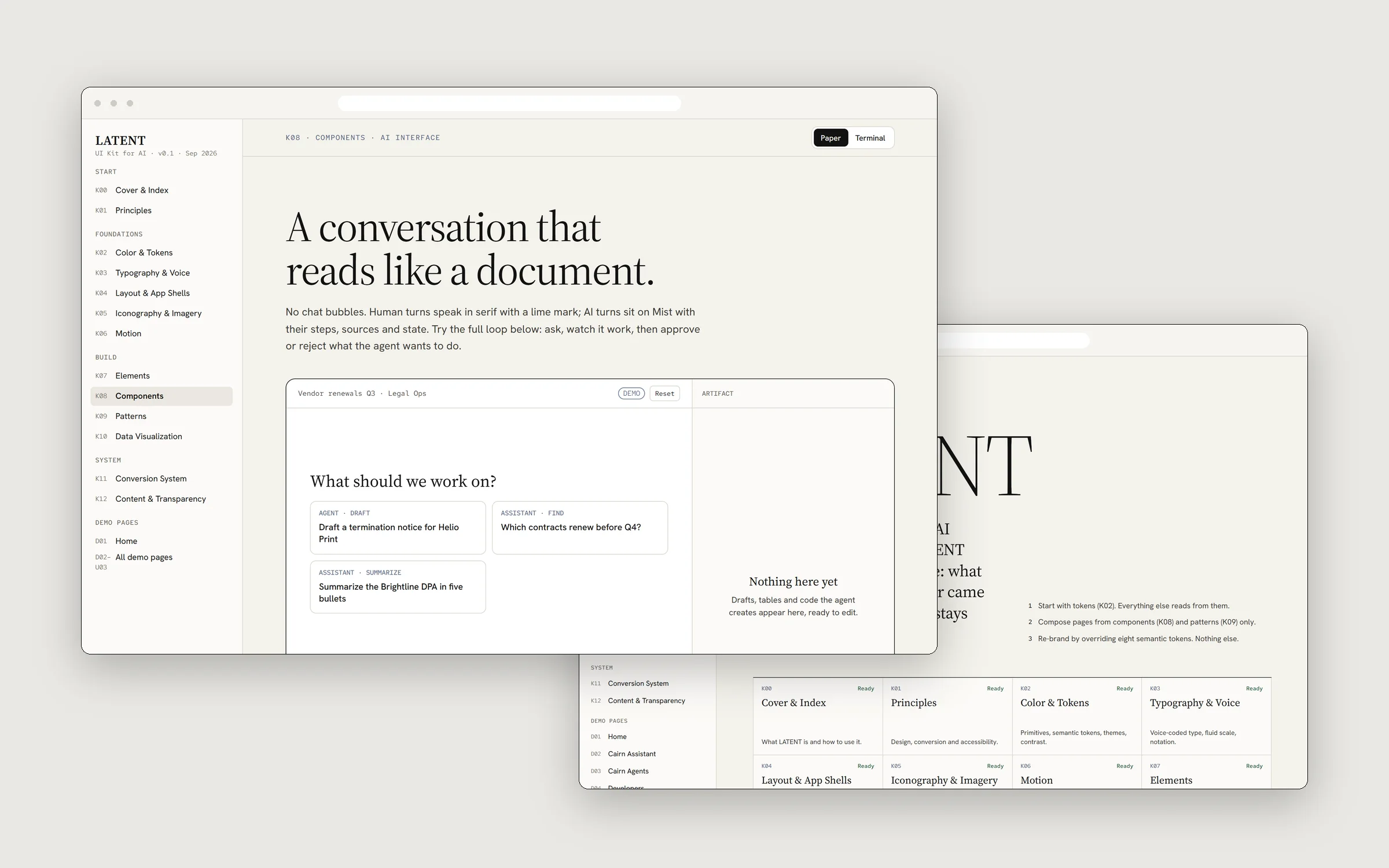1389x868 pixels.
Task: Click 'What should we work on?' heading
Action: click(x=403, y=481)
